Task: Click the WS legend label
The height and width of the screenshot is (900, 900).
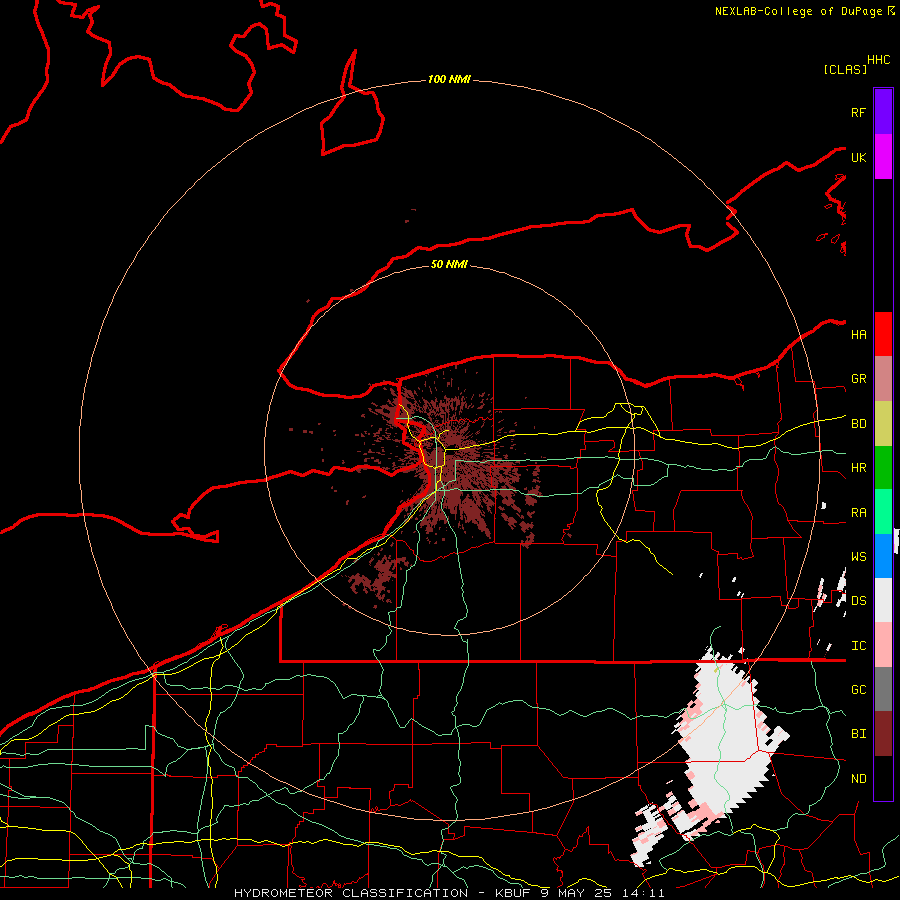Action: [858, 557]
